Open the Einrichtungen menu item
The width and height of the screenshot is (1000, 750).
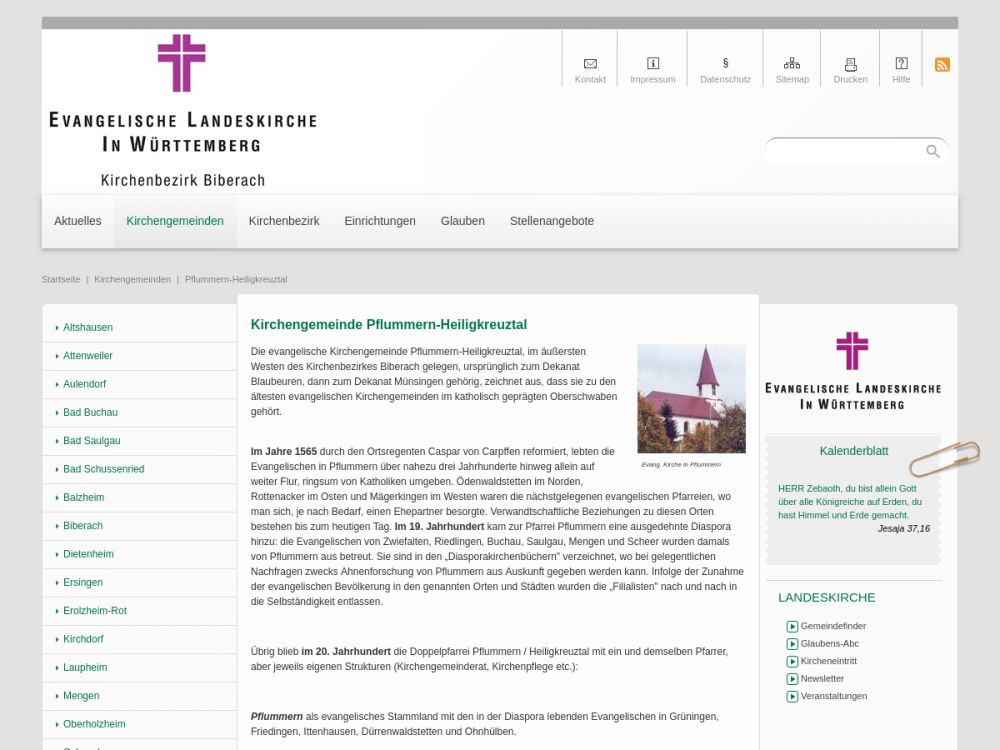click(x=380, y=221)
